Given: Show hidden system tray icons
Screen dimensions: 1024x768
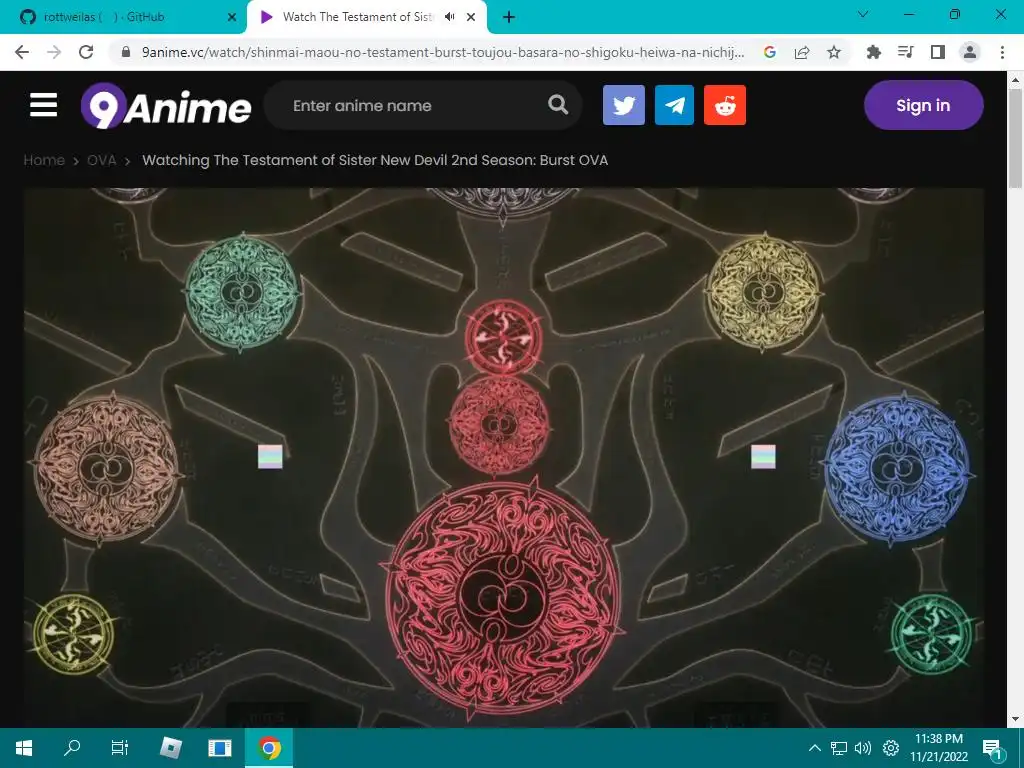Looking at the screenshot, I should pos(814,748).
